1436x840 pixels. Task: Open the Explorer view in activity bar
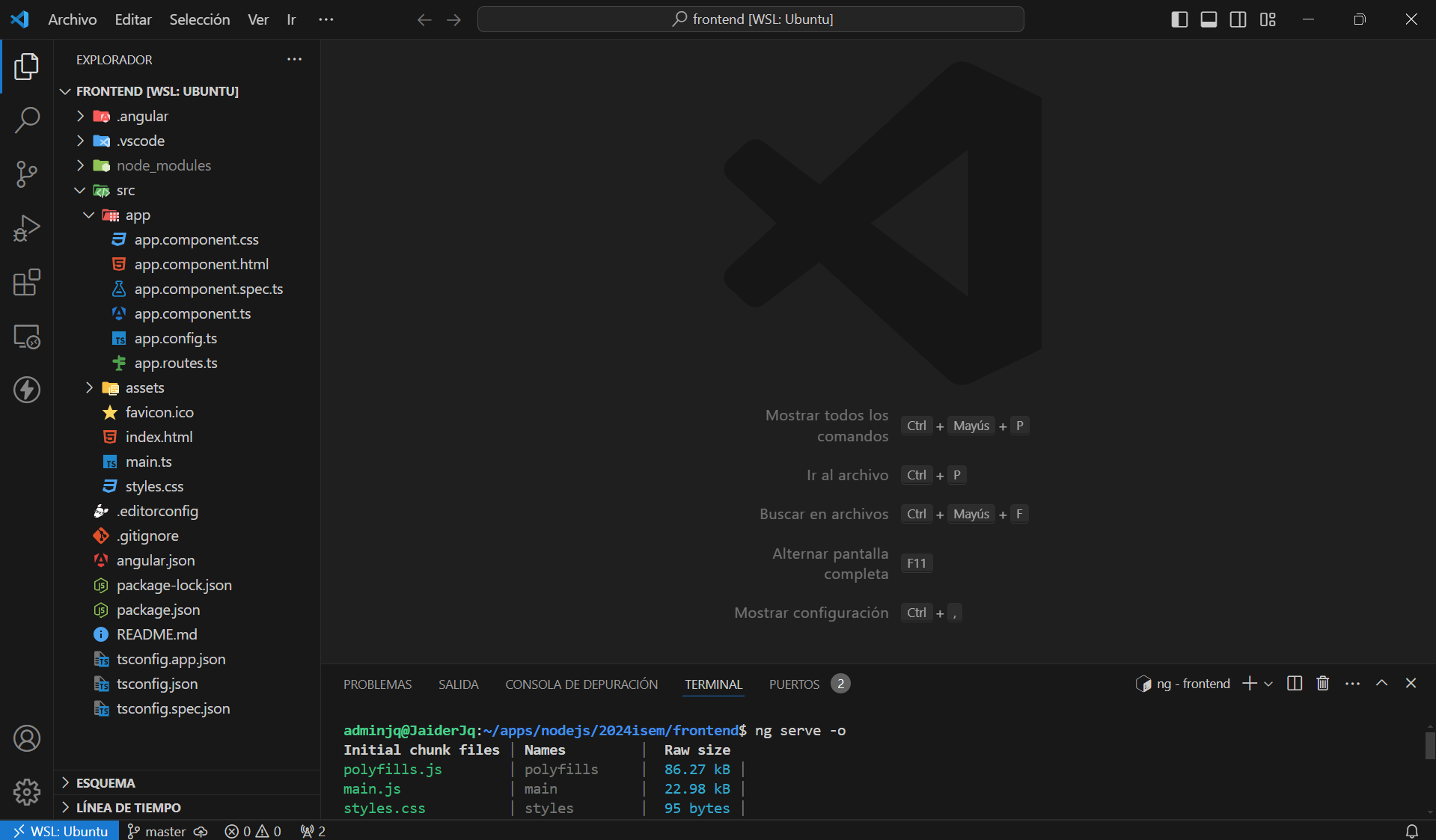[x=27, y=67]
